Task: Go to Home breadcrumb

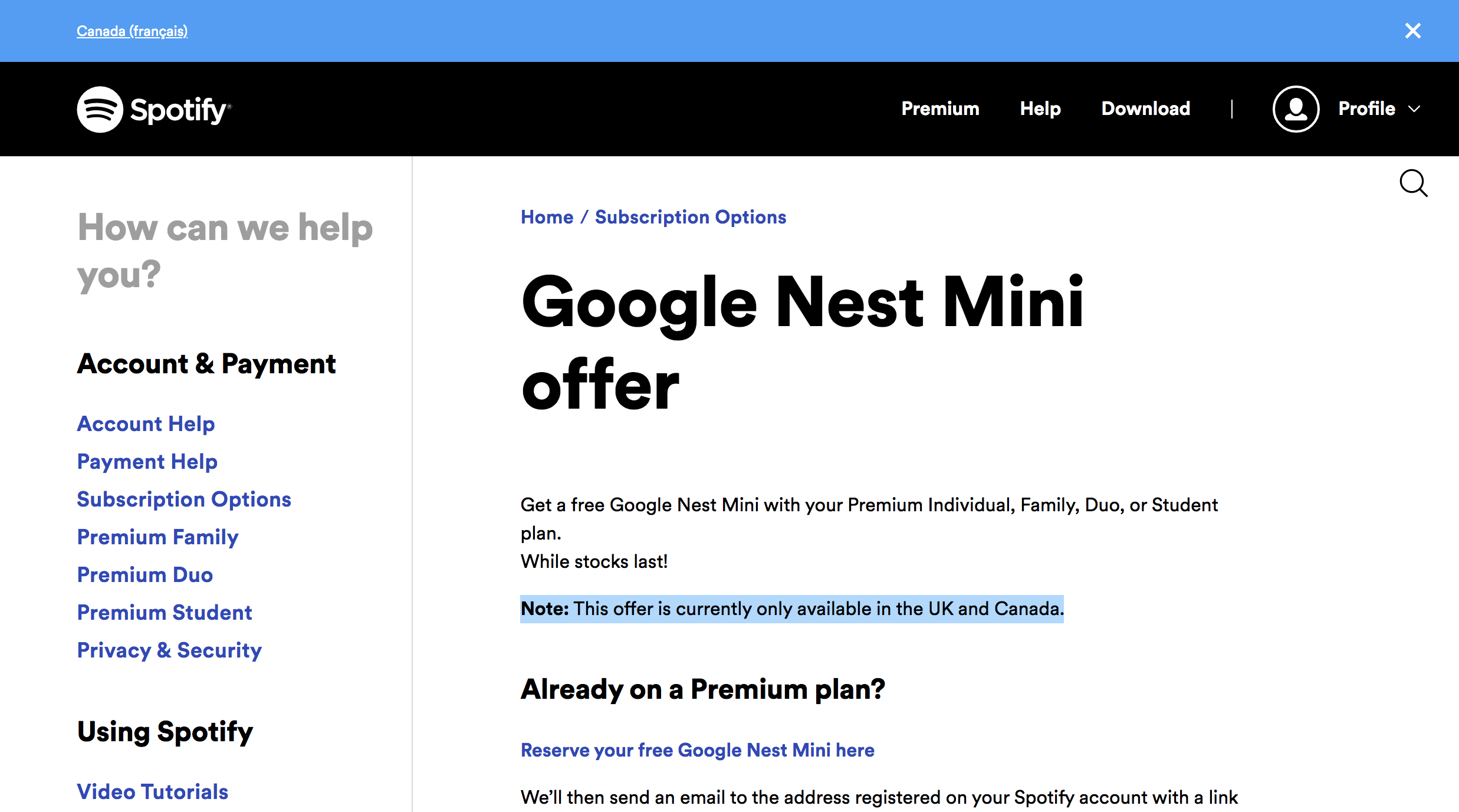Action: 547,217
